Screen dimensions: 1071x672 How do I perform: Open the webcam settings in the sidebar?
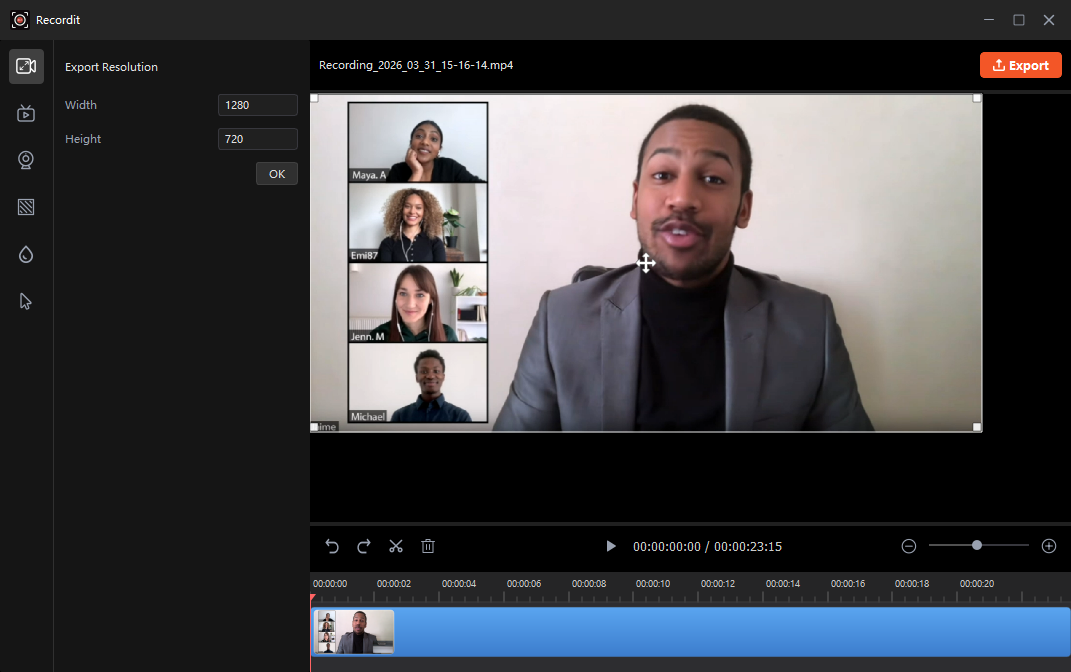26,160
